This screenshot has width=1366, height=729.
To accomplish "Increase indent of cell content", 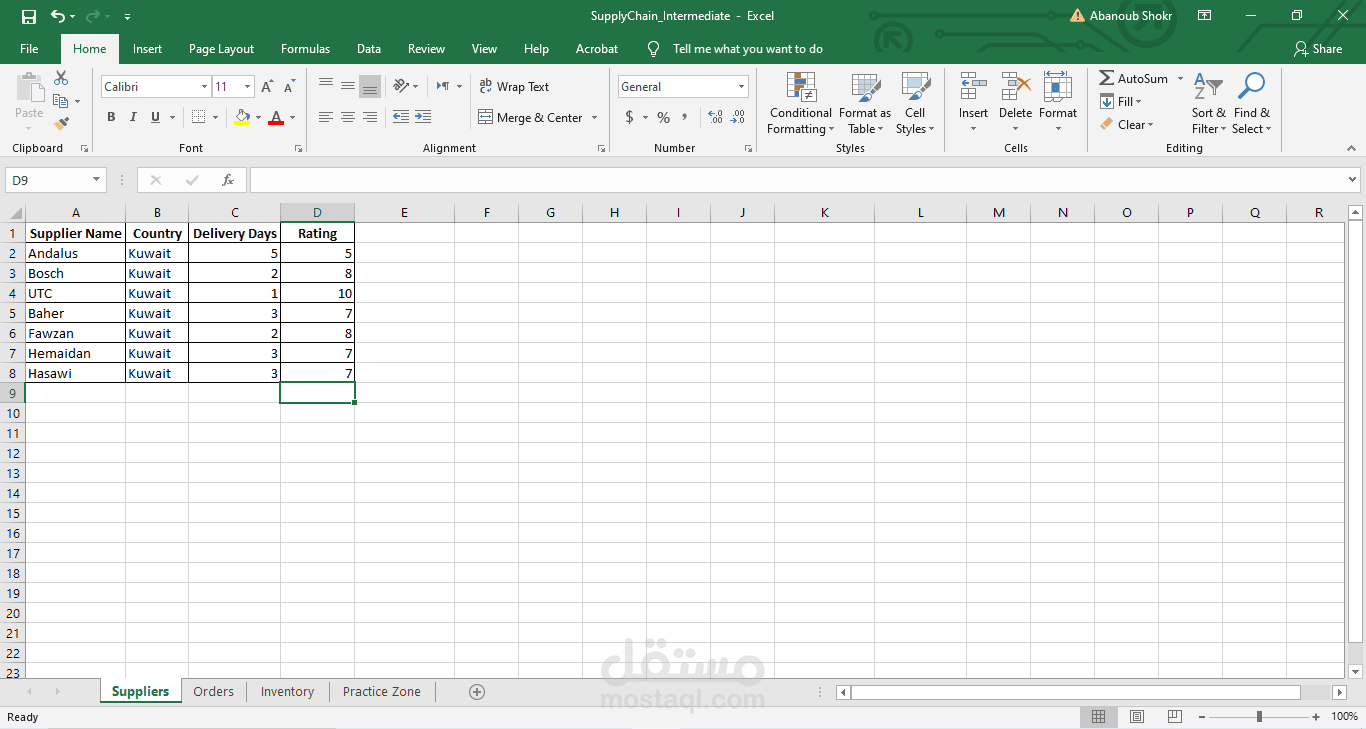I will pos(423,117).
